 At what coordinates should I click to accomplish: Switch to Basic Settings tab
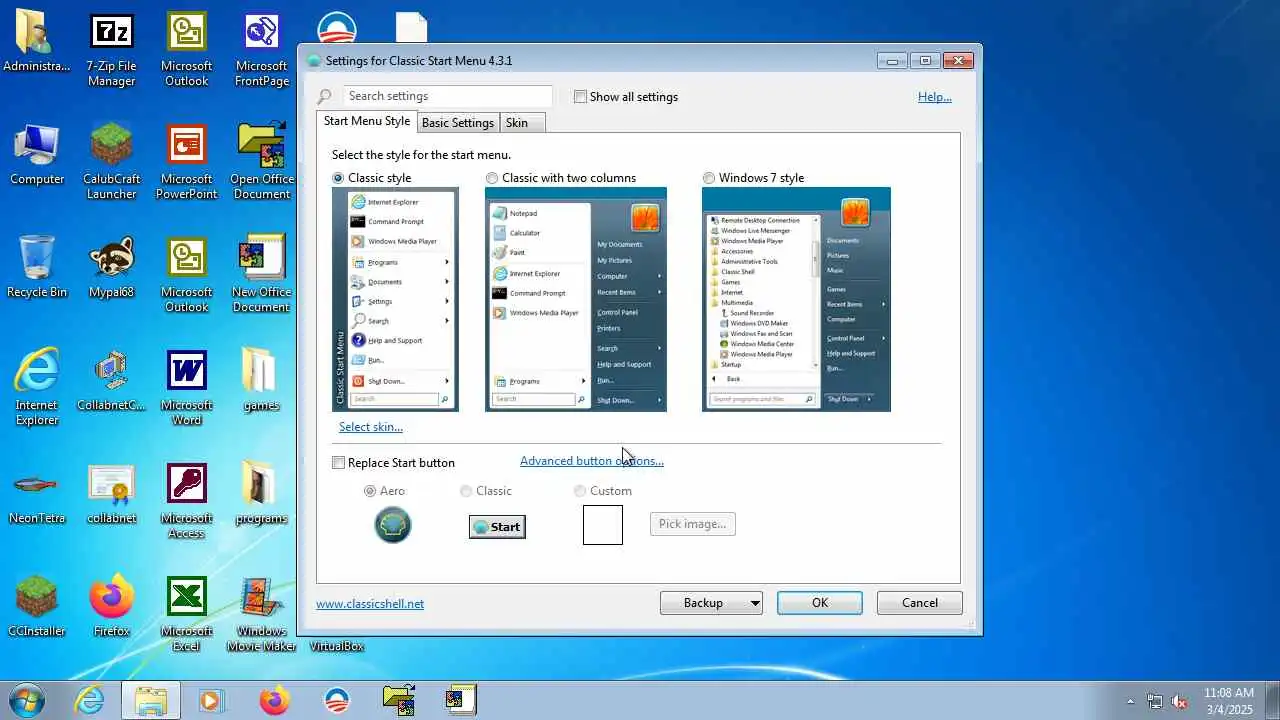coord(458,122)
